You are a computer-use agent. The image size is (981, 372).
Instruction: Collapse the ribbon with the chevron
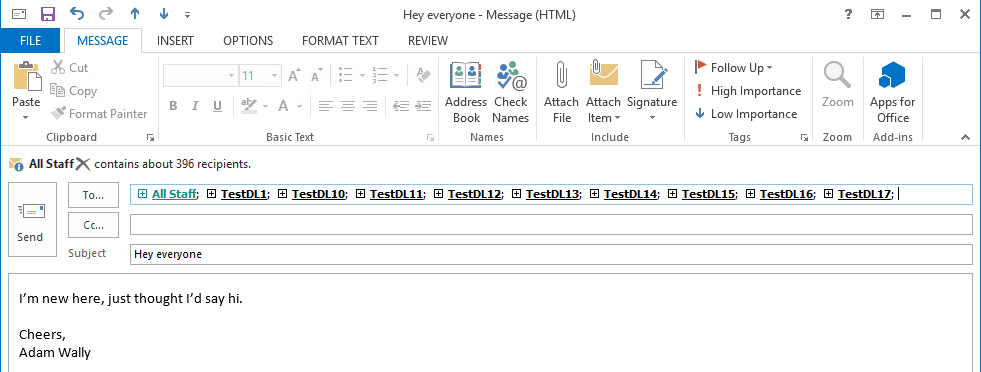click(x=965, y=137)
